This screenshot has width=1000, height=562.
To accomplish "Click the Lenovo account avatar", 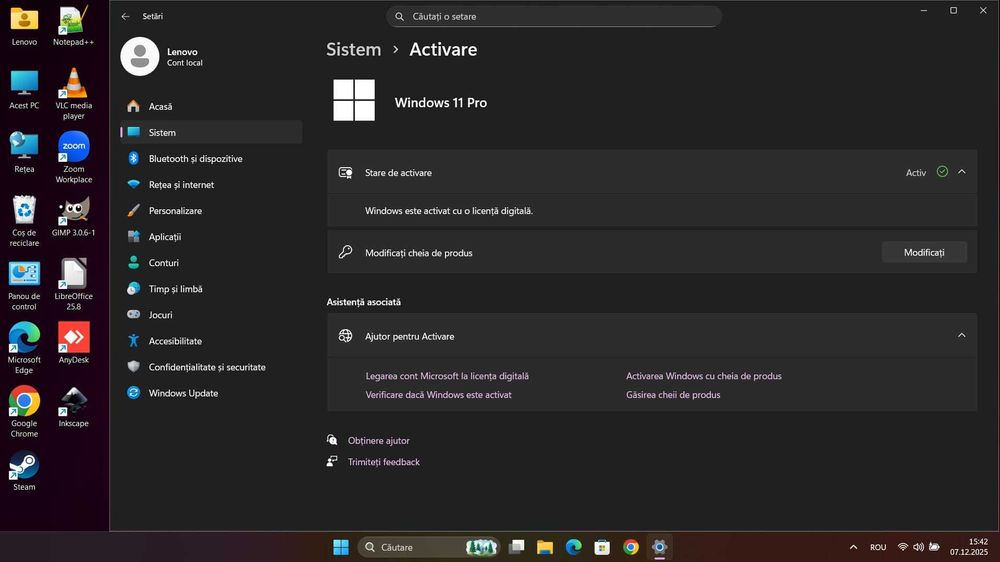I will [x=140, y=56].
